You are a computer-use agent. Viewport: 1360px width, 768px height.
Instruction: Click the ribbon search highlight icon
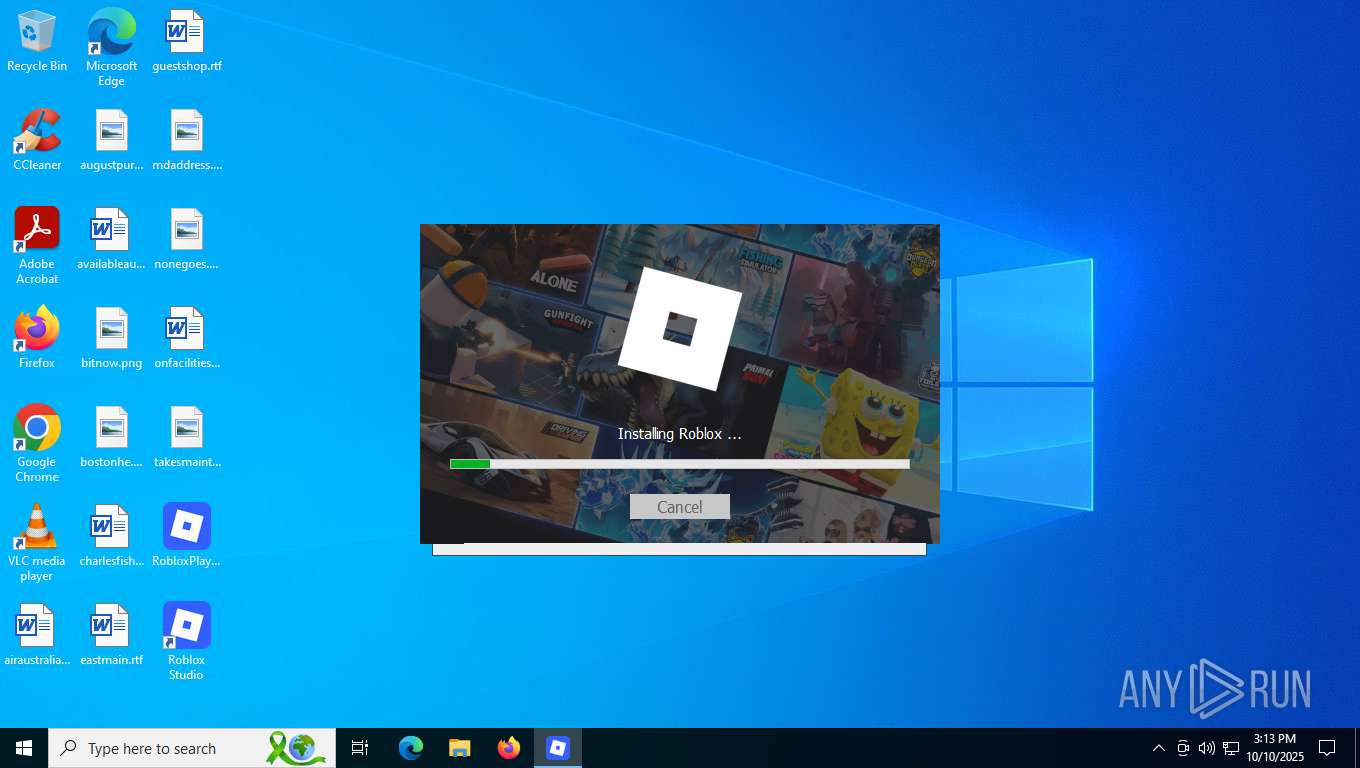(297, 748)
